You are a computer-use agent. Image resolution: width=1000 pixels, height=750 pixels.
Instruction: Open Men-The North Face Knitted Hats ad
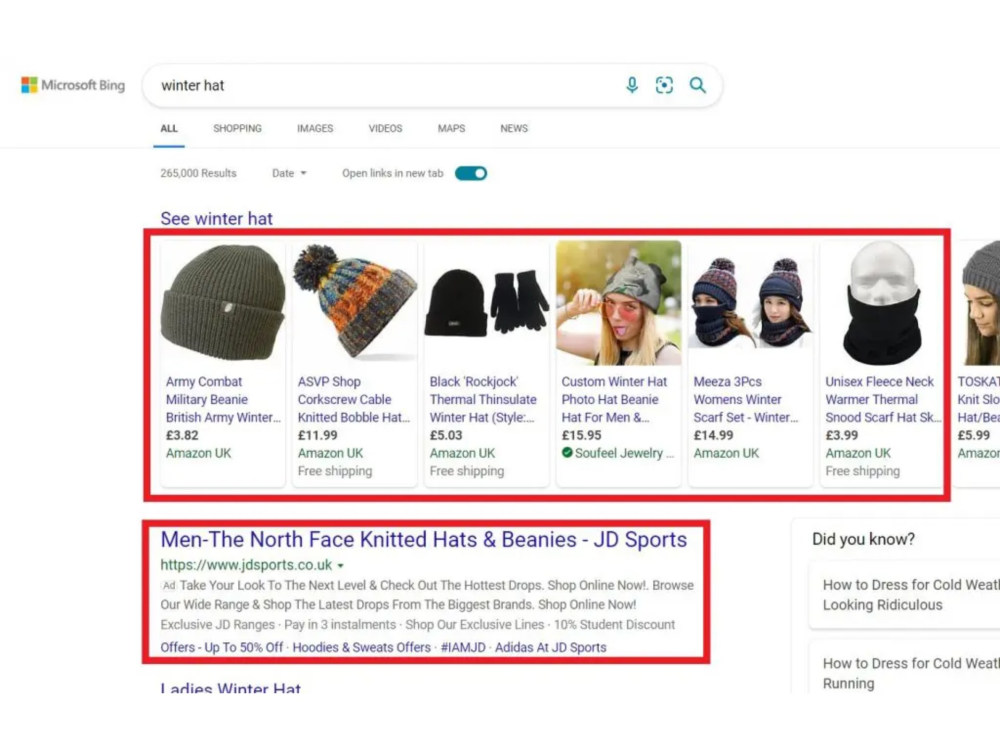423,540
